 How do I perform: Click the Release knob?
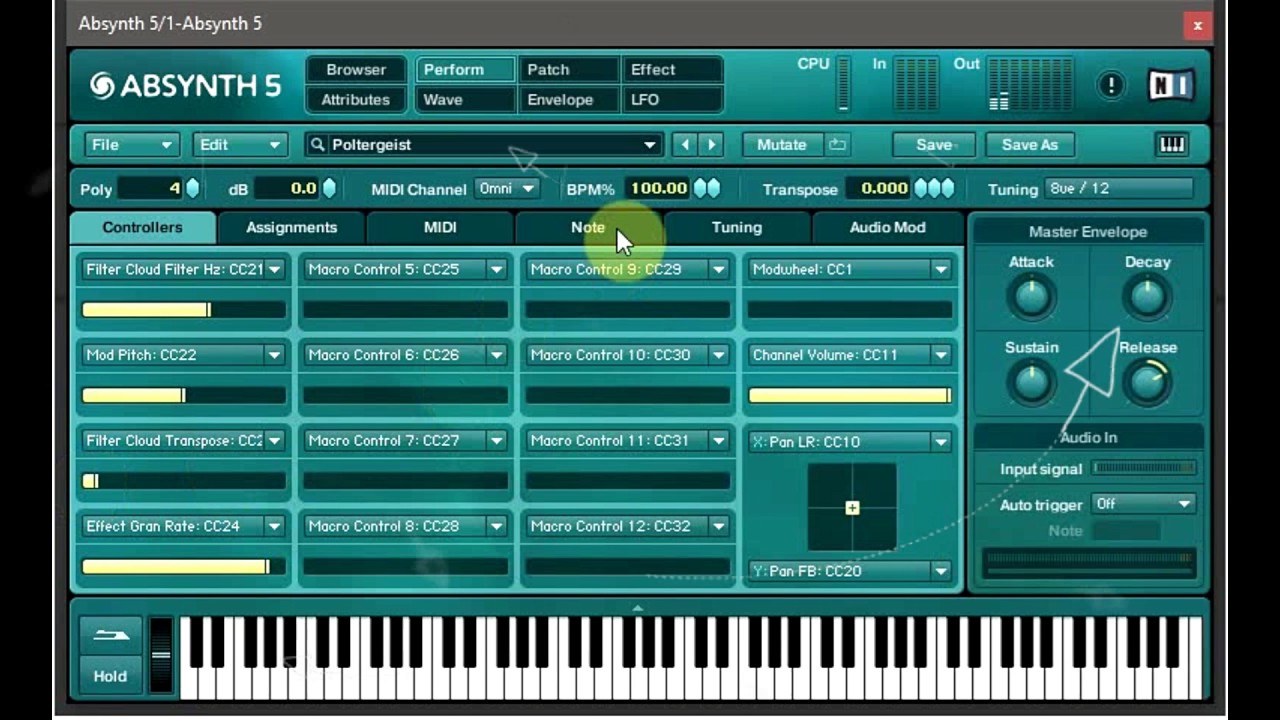point(1147,382)
